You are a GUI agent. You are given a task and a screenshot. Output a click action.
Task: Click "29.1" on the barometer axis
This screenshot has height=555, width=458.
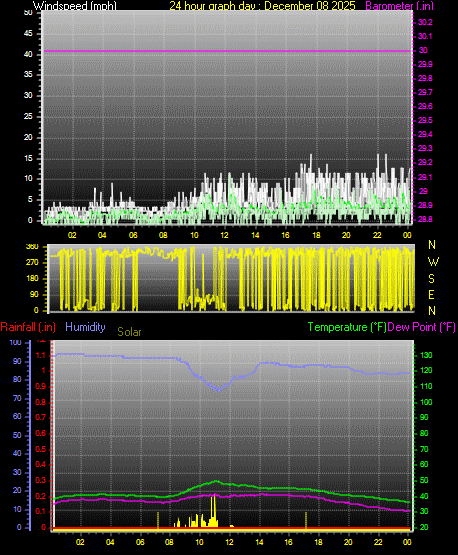pos(425,177)
